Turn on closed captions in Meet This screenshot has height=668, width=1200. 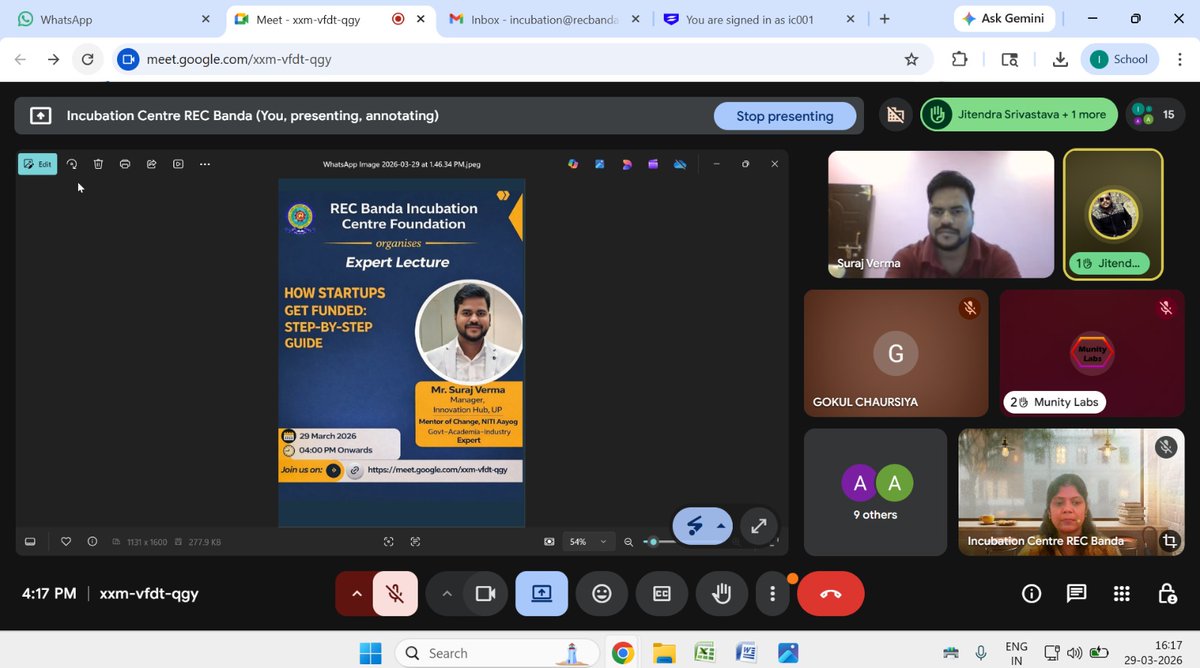click(661, 594)
